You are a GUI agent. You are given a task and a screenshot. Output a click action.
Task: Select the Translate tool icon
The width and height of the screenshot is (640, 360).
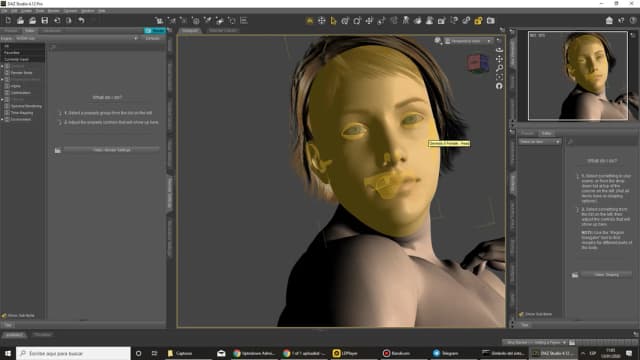(x=369, y=20)
